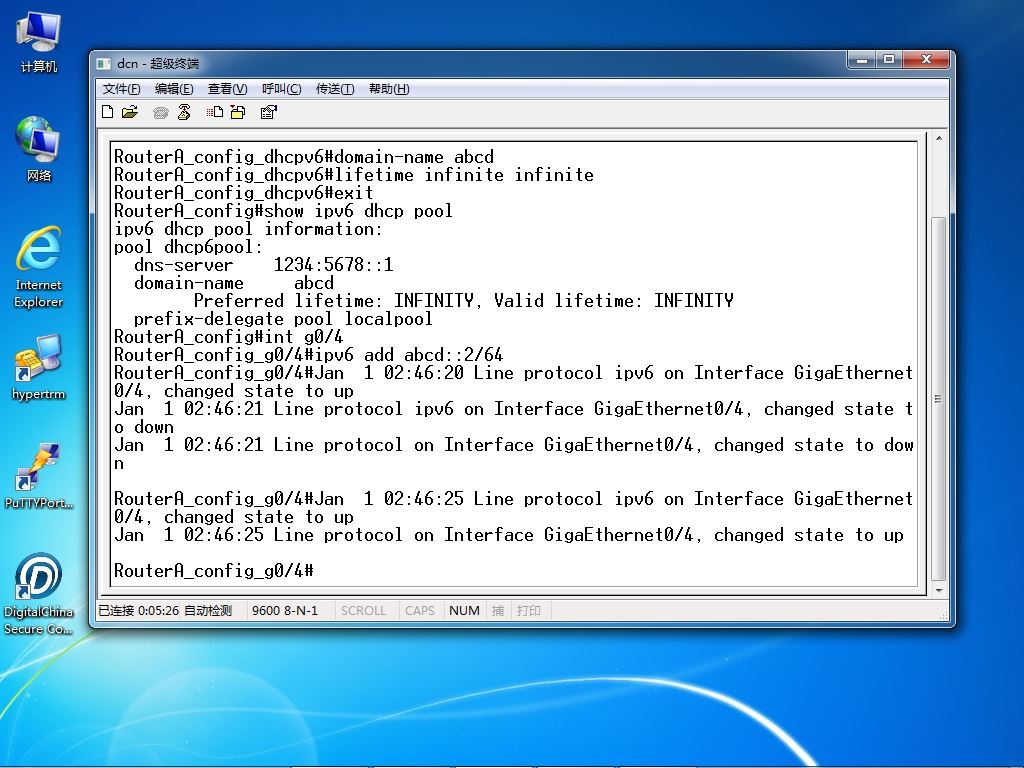This screenshot has height=768, width=1024.
Task: Click the 'pool dhcp6pool:' terminal line
Action: tap(188, 247)
